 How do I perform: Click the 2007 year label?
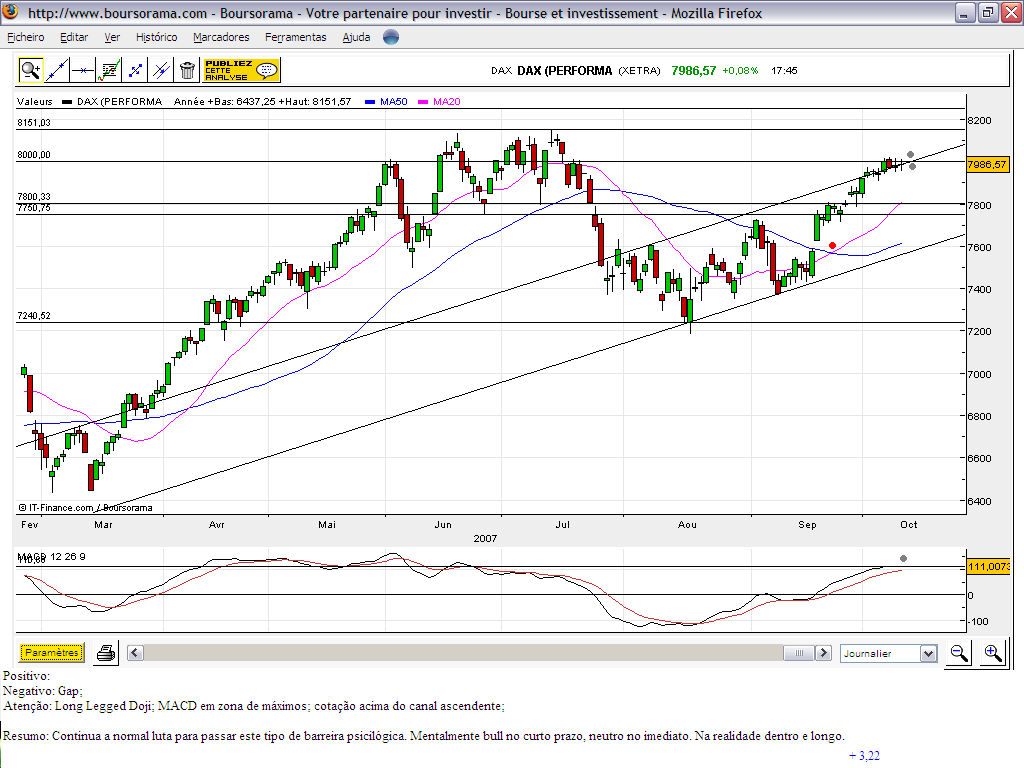point(485,539)
